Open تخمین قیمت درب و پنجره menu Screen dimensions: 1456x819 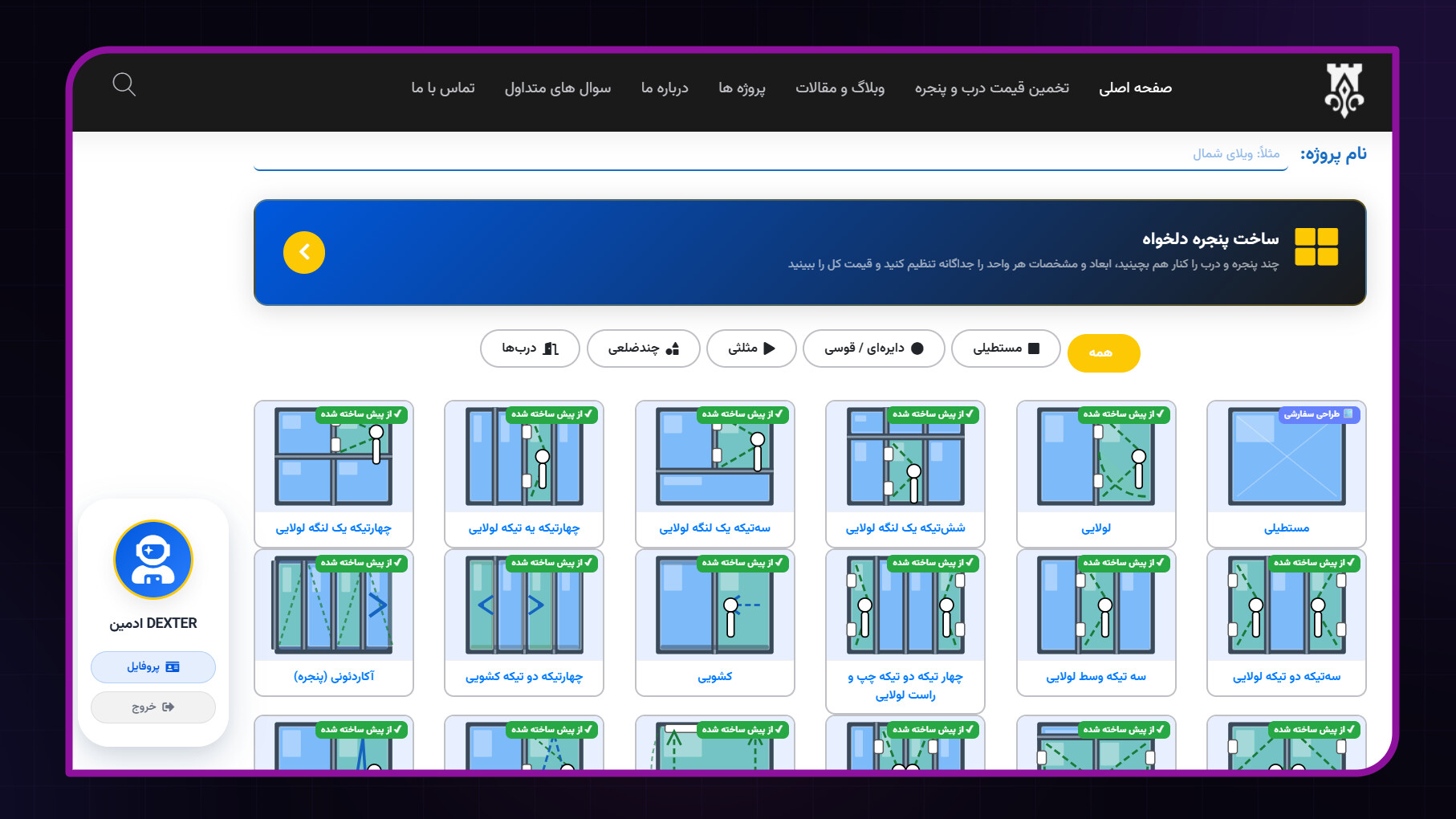(992, 88)
